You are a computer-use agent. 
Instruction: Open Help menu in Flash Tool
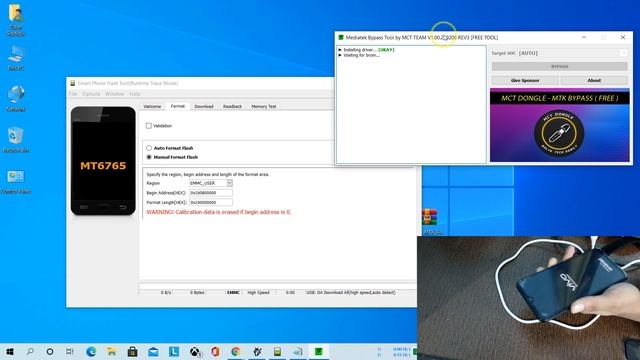point(135,94)
